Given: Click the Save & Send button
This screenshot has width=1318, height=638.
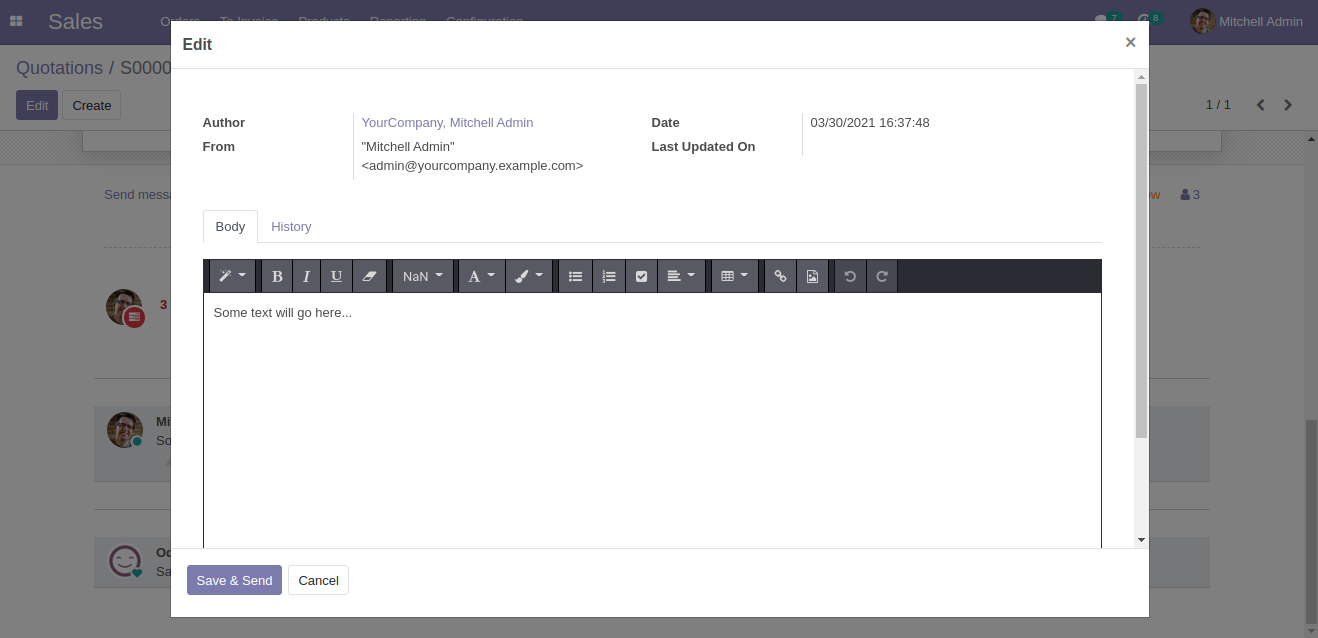Looking at the screenshot, I should (x=234, y=581).
